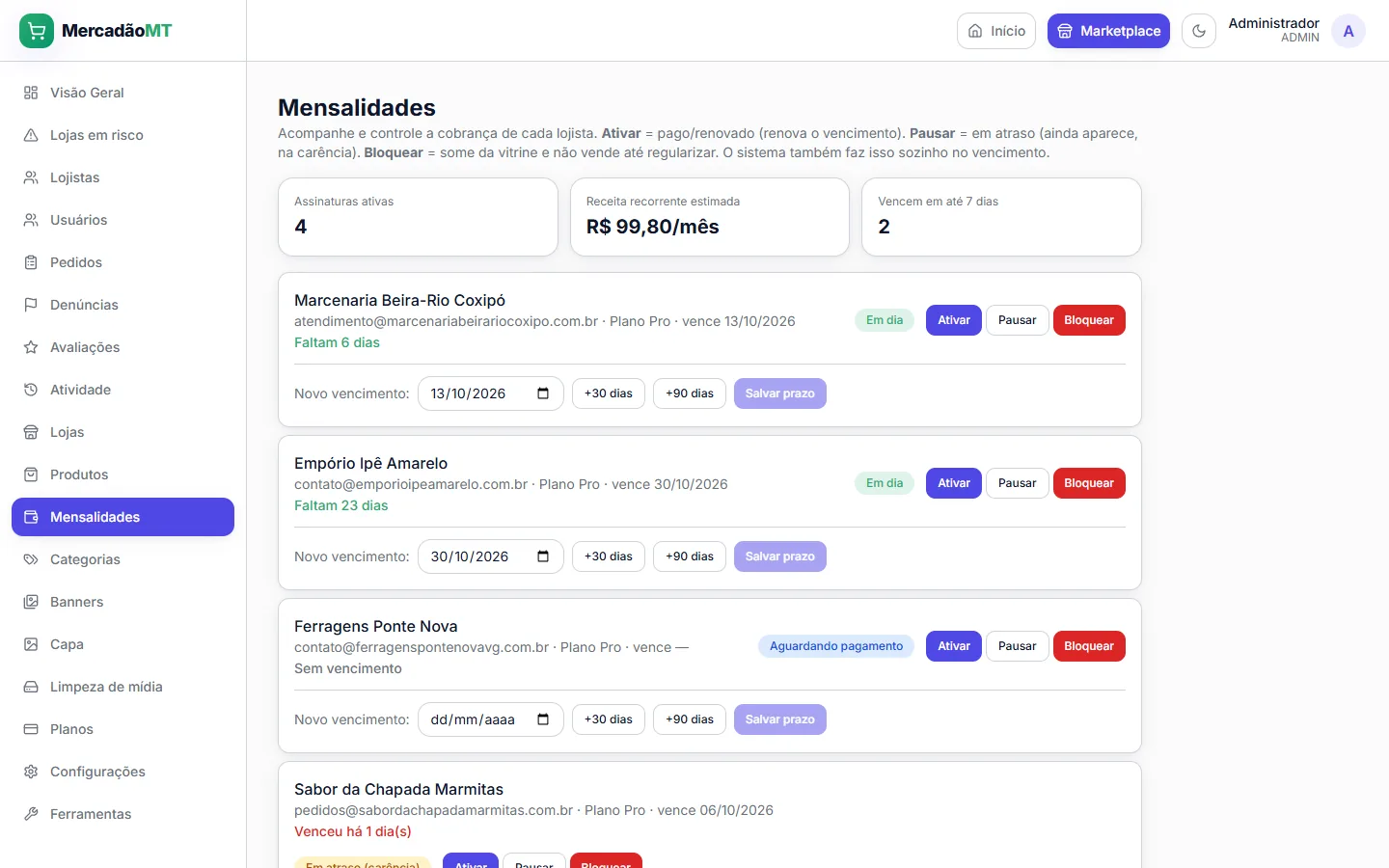Image resolution: width=1389 pixels, height=868 pixels.
Task: Click the Pedidos clipboard icon
Action: (x=31, y=262)
